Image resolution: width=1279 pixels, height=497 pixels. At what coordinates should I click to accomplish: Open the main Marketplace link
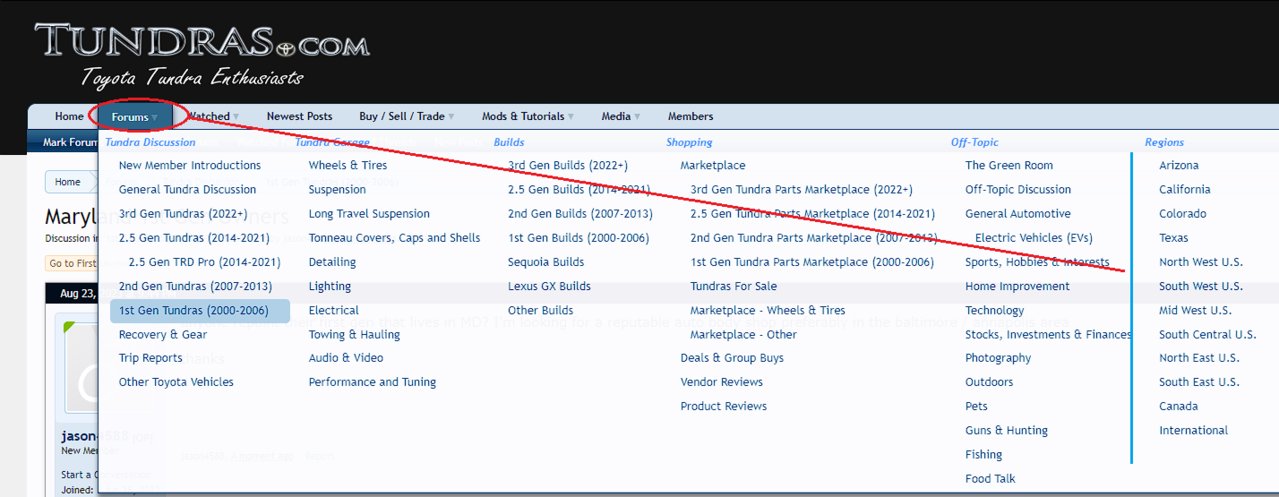tap(713, 166)
